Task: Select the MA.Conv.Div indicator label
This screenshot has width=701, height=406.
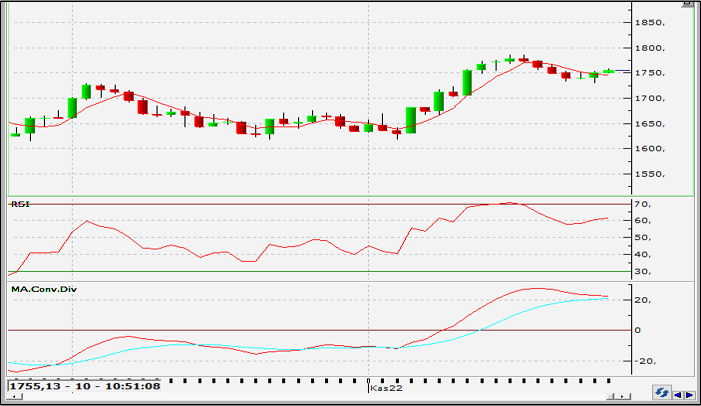Action: pyautogui.click(x=44, y=289)
